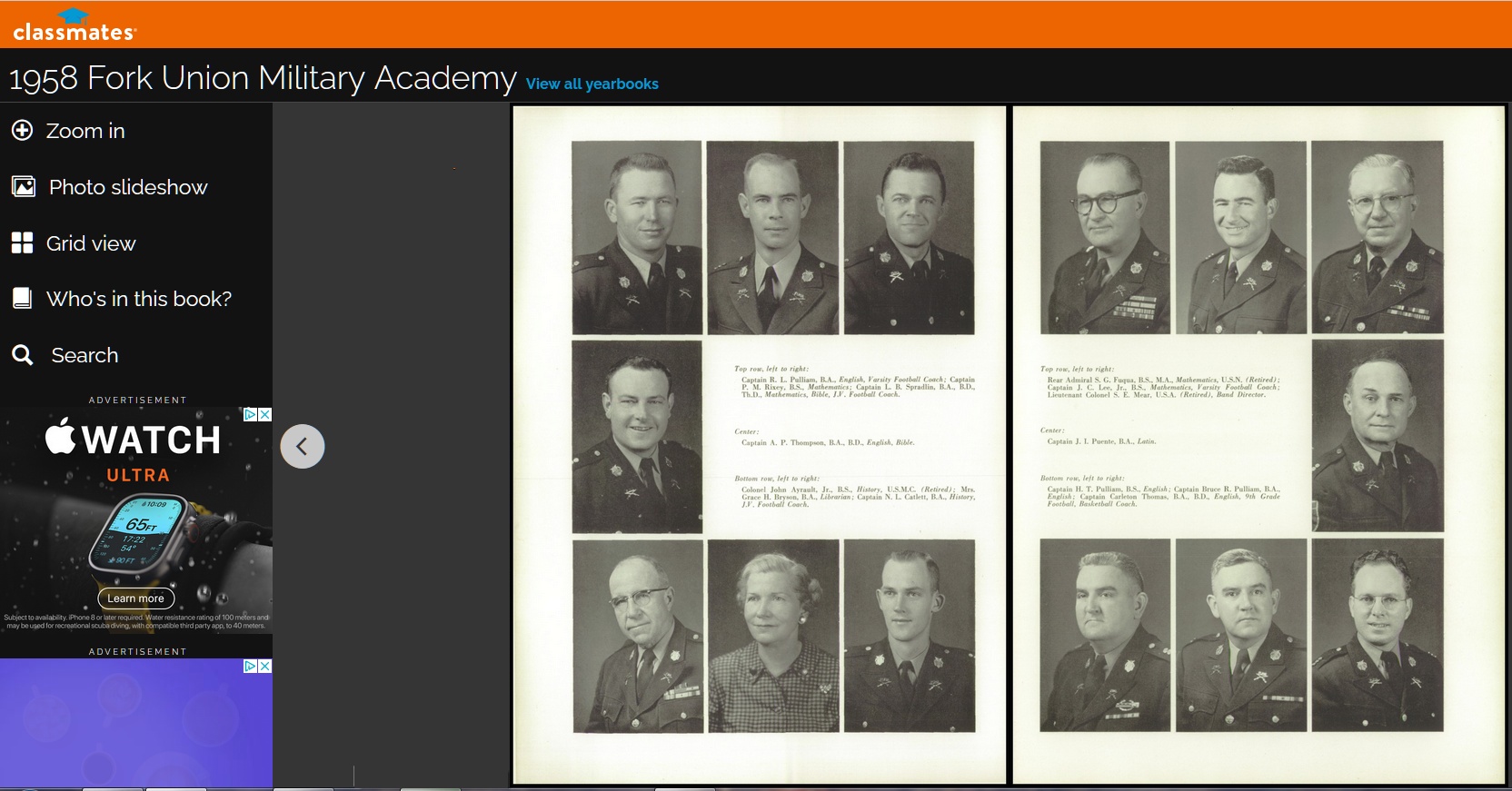Click the Zoom in plus icon

coord(22,131)
